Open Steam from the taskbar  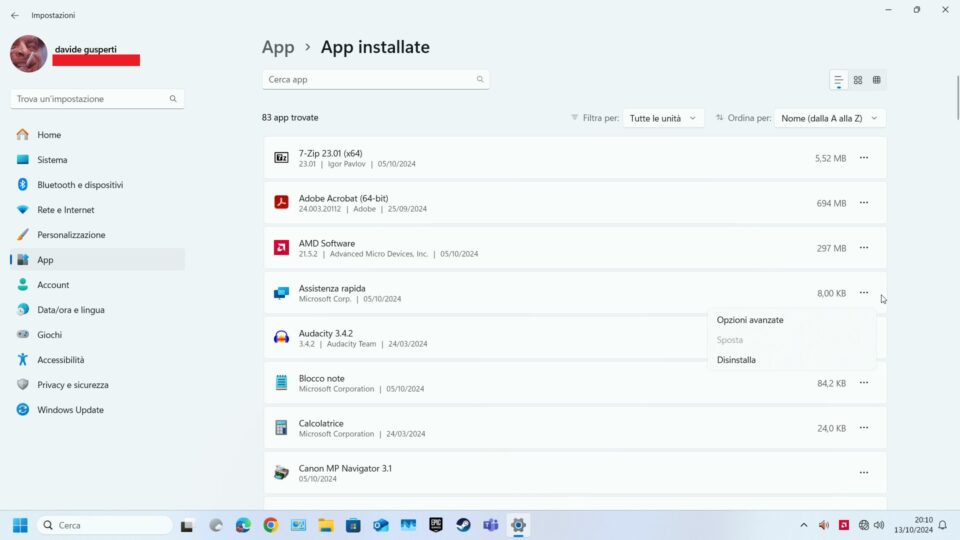tap(464, 525)
